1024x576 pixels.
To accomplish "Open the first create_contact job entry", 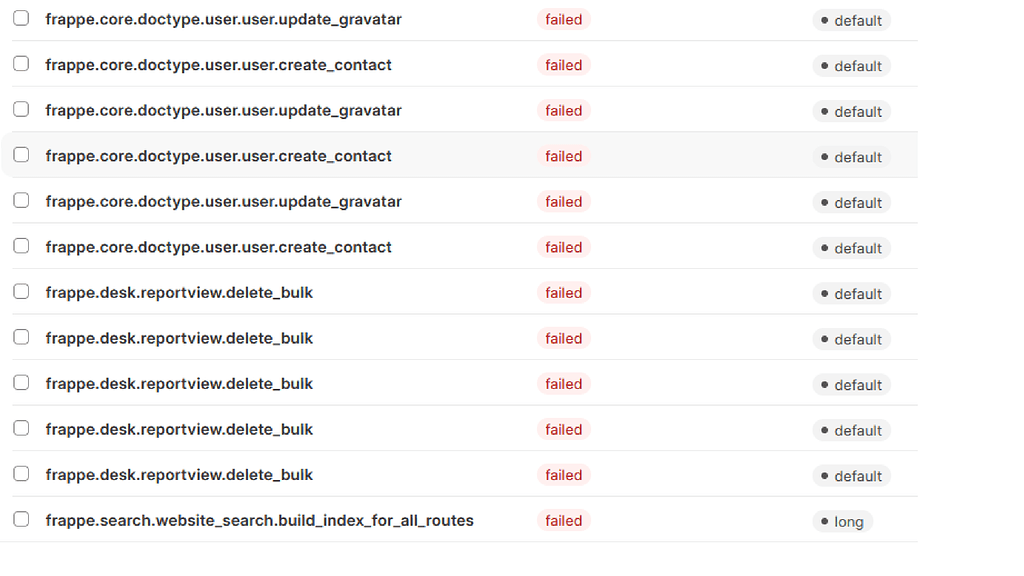I will click(x=218, y=65).
